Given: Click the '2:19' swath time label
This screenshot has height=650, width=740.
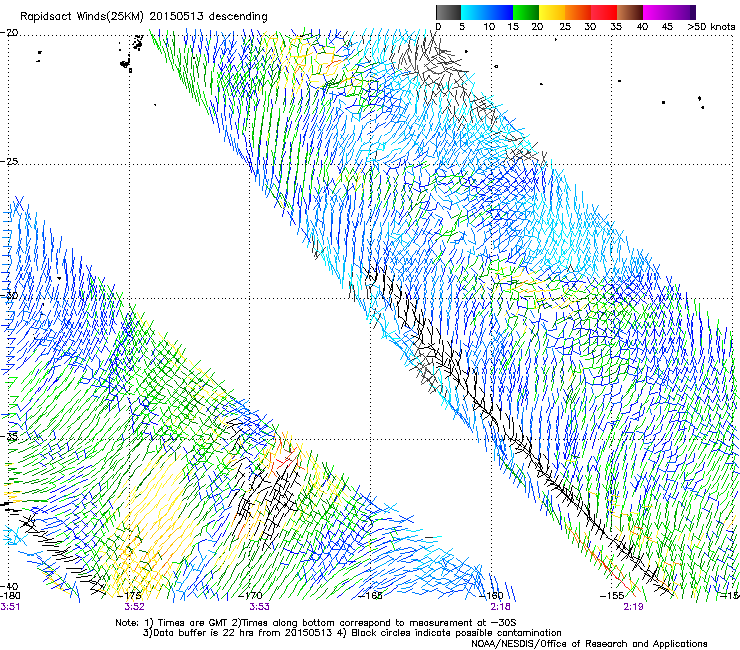Looking at the screenshot, I should pos(633,607).
